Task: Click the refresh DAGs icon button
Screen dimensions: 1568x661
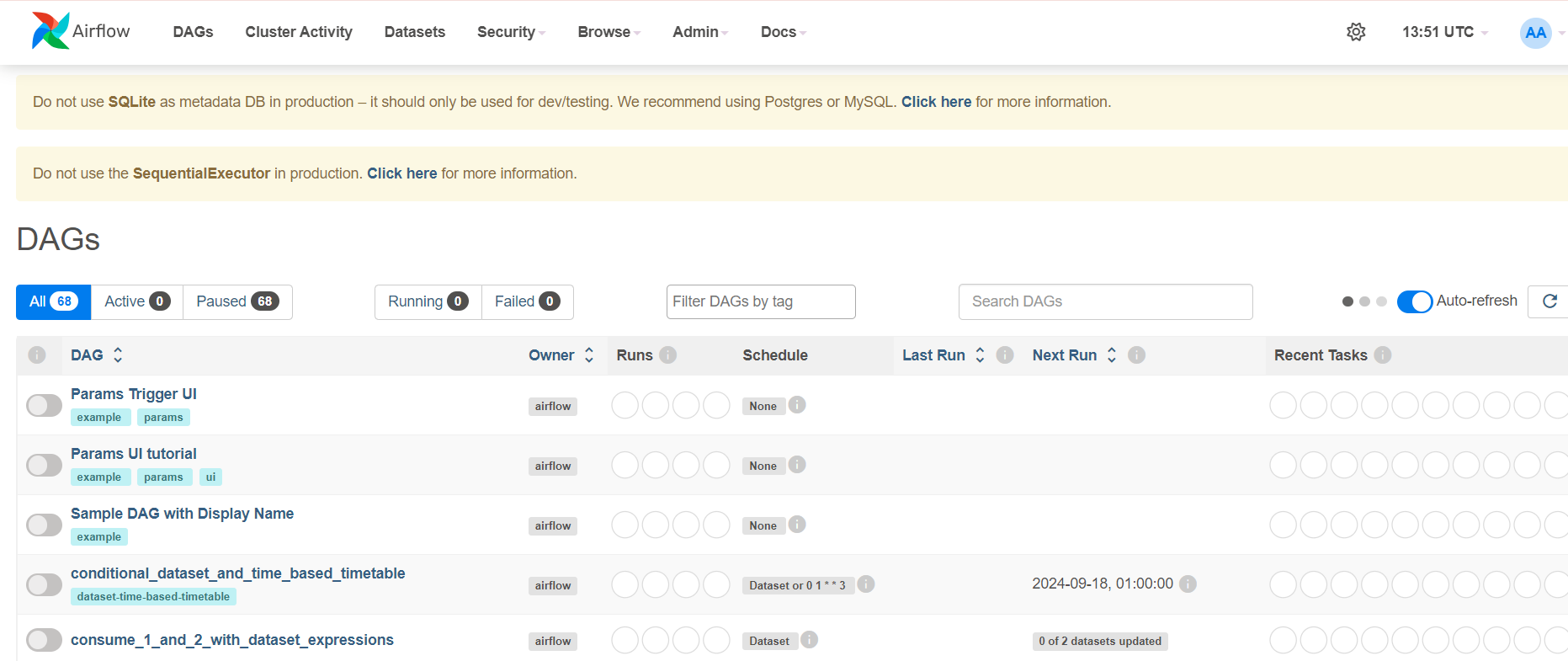Action: click(1549, 301)
